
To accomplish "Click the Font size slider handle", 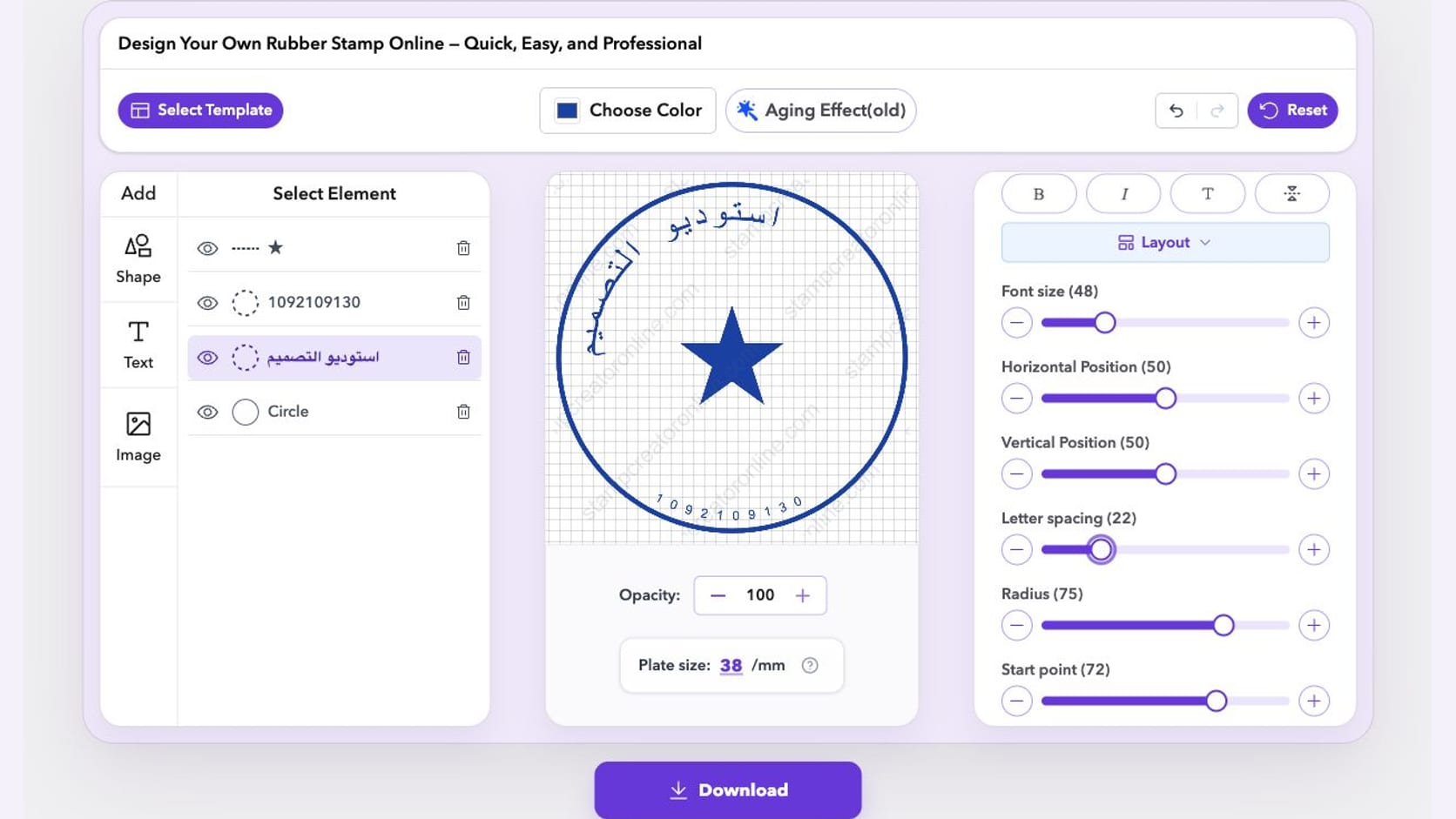I will (x=1105, y=323).
